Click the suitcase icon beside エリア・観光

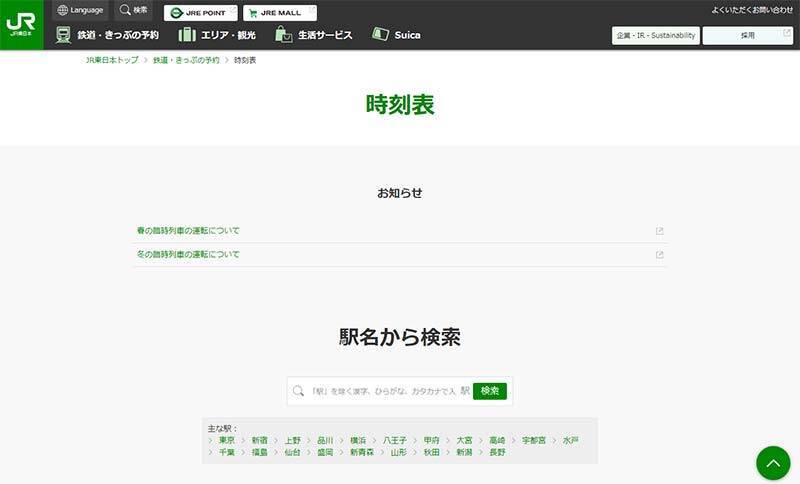(x=187, y=35)
